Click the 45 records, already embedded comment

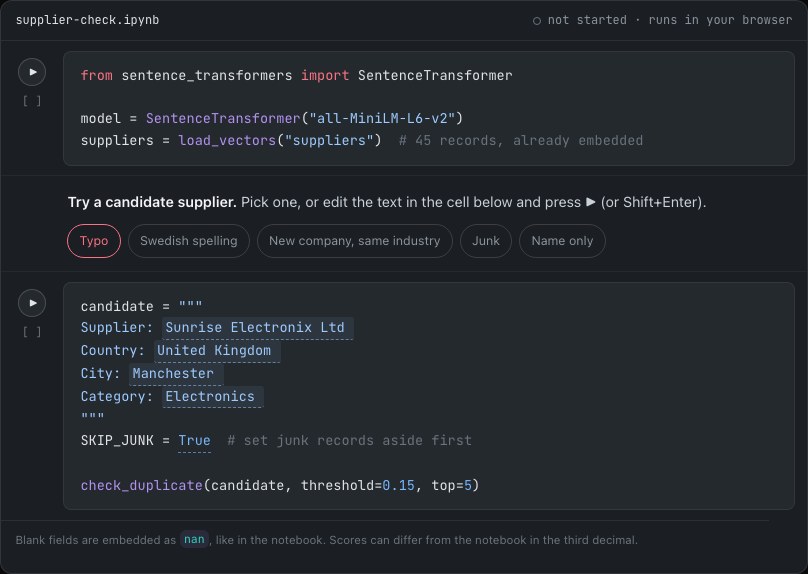click(x=521, y=141)
